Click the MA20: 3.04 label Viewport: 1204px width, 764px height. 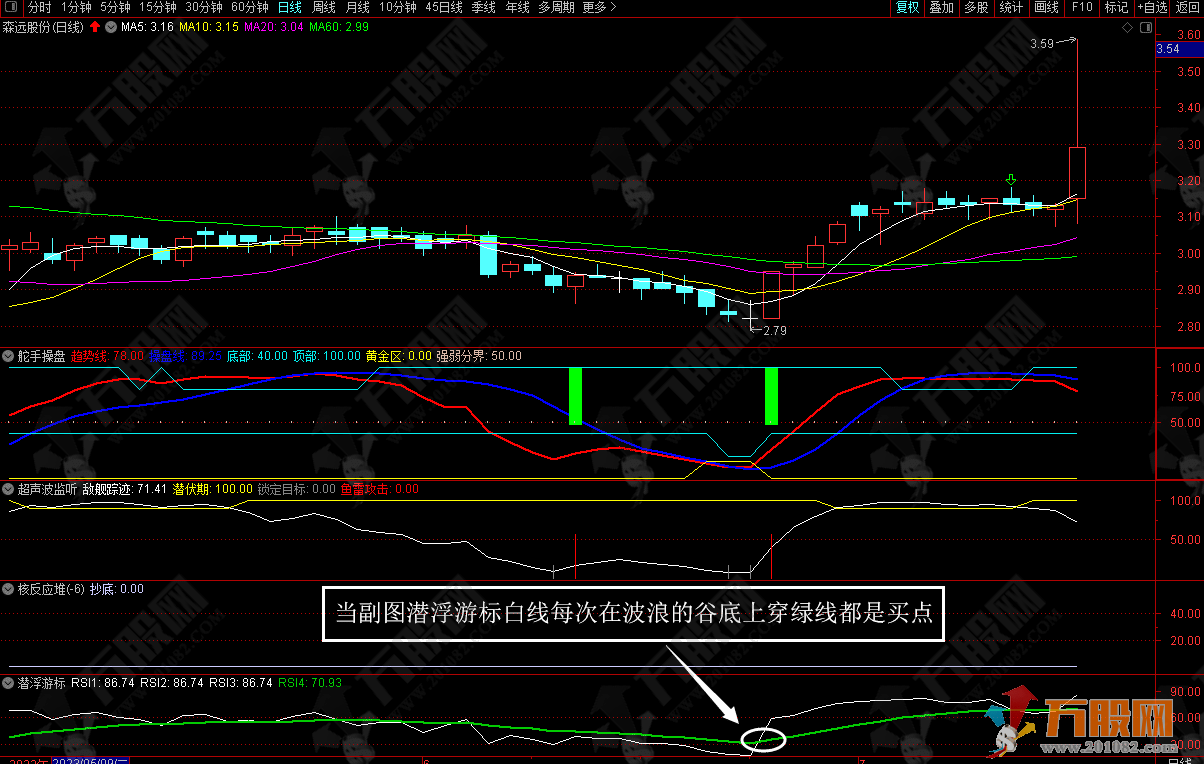274,27
